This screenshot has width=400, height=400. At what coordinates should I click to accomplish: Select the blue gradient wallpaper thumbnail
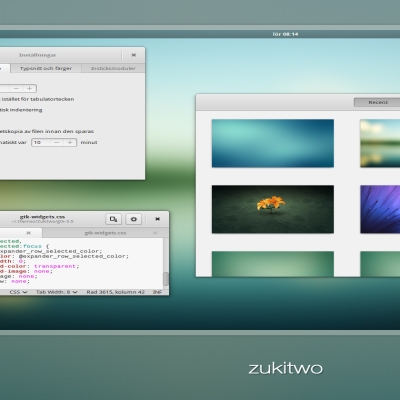273,143
